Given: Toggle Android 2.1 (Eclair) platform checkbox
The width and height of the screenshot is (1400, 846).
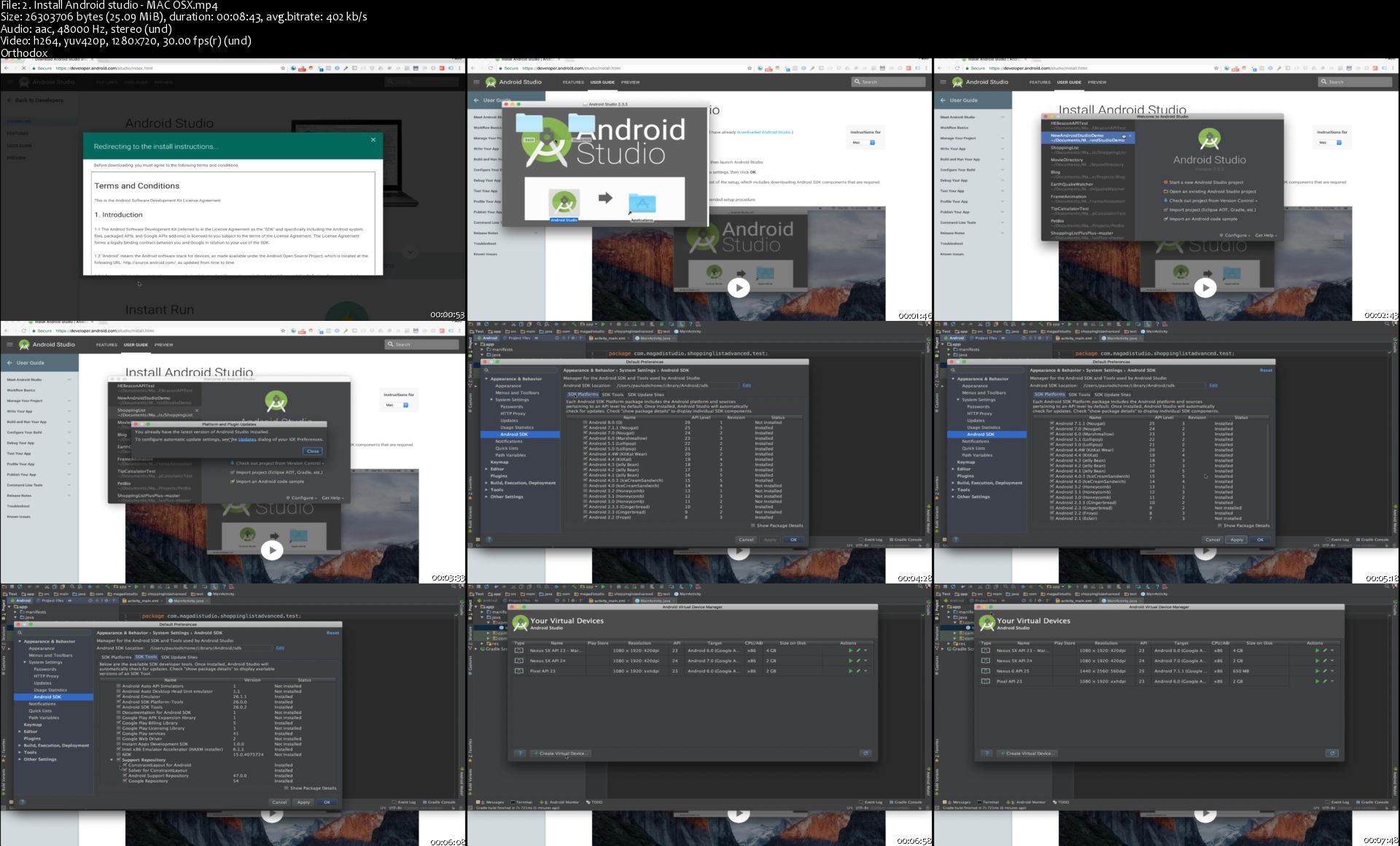Looking at the screenshot, I should 1051,519.
